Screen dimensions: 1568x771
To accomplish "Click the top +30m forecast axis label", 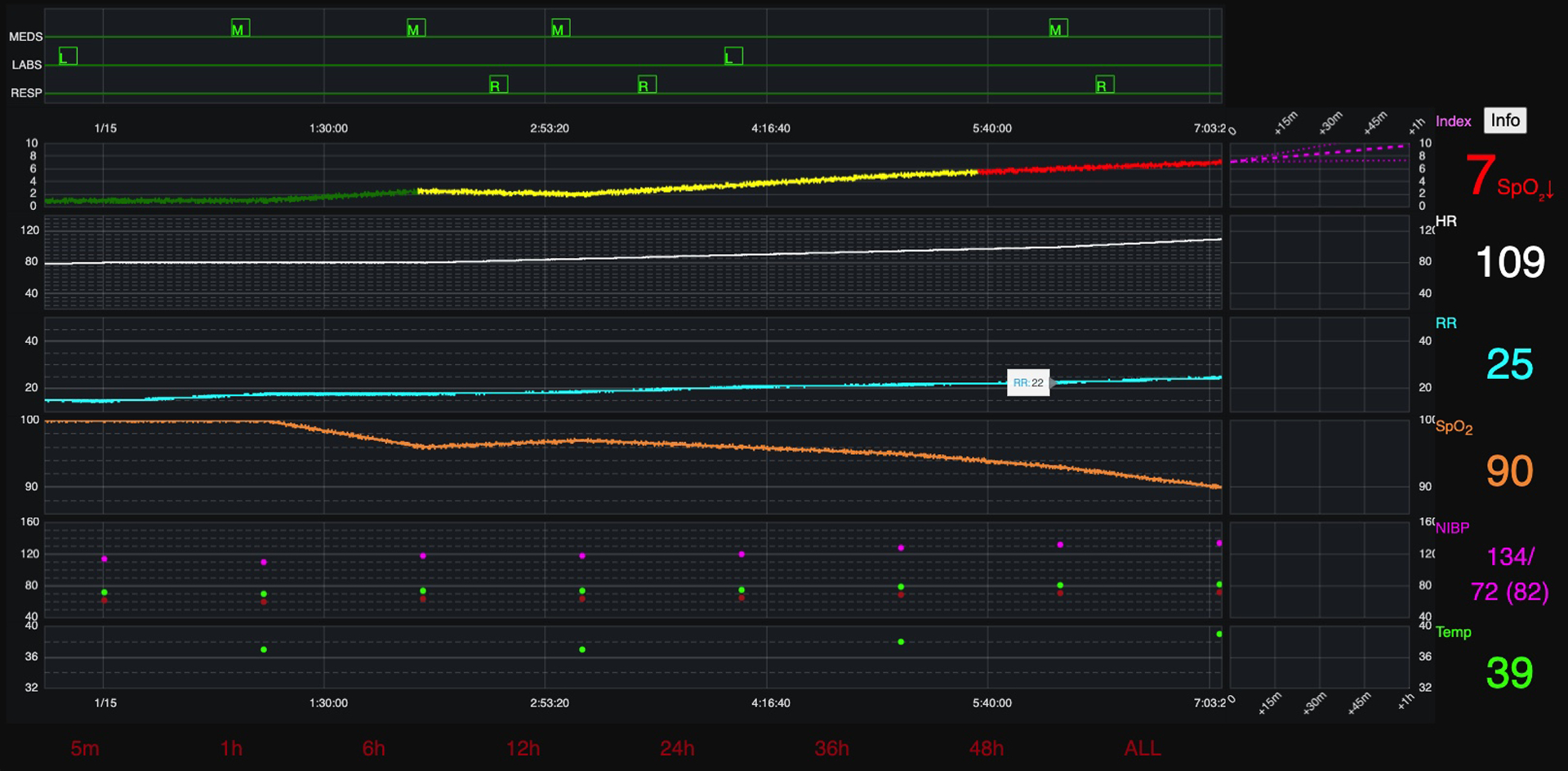I will click(1330, 123).
